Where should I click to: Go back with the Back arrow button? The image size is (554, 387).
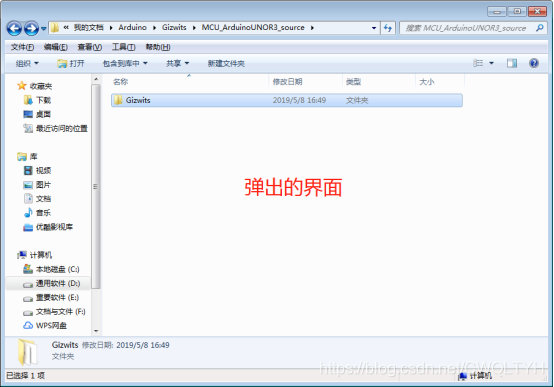[x=14, y=28]
